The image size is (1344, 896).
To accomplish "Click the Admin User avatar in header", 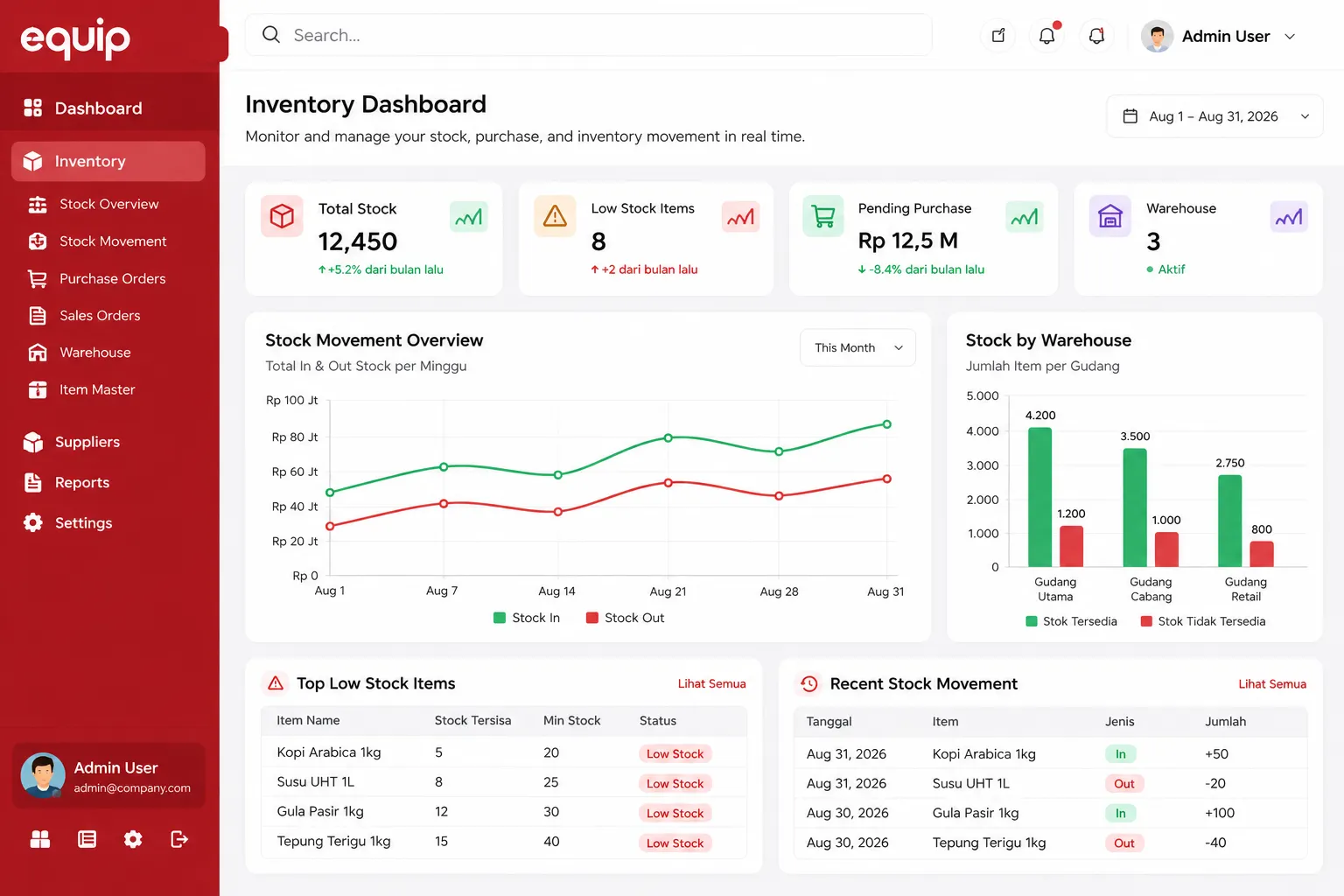I will (x=1157, y=37).
